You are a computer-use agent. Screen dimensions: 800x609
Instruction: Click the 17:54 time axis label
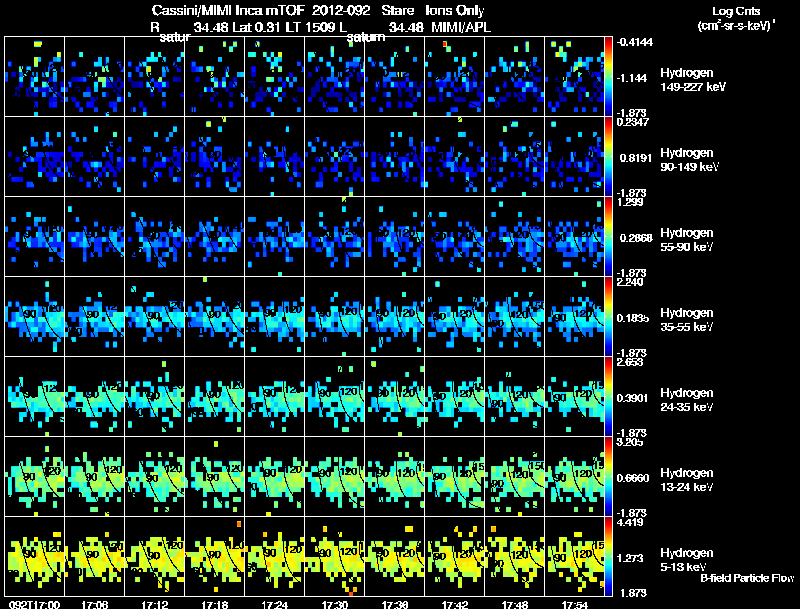click(x=574, y=604)
